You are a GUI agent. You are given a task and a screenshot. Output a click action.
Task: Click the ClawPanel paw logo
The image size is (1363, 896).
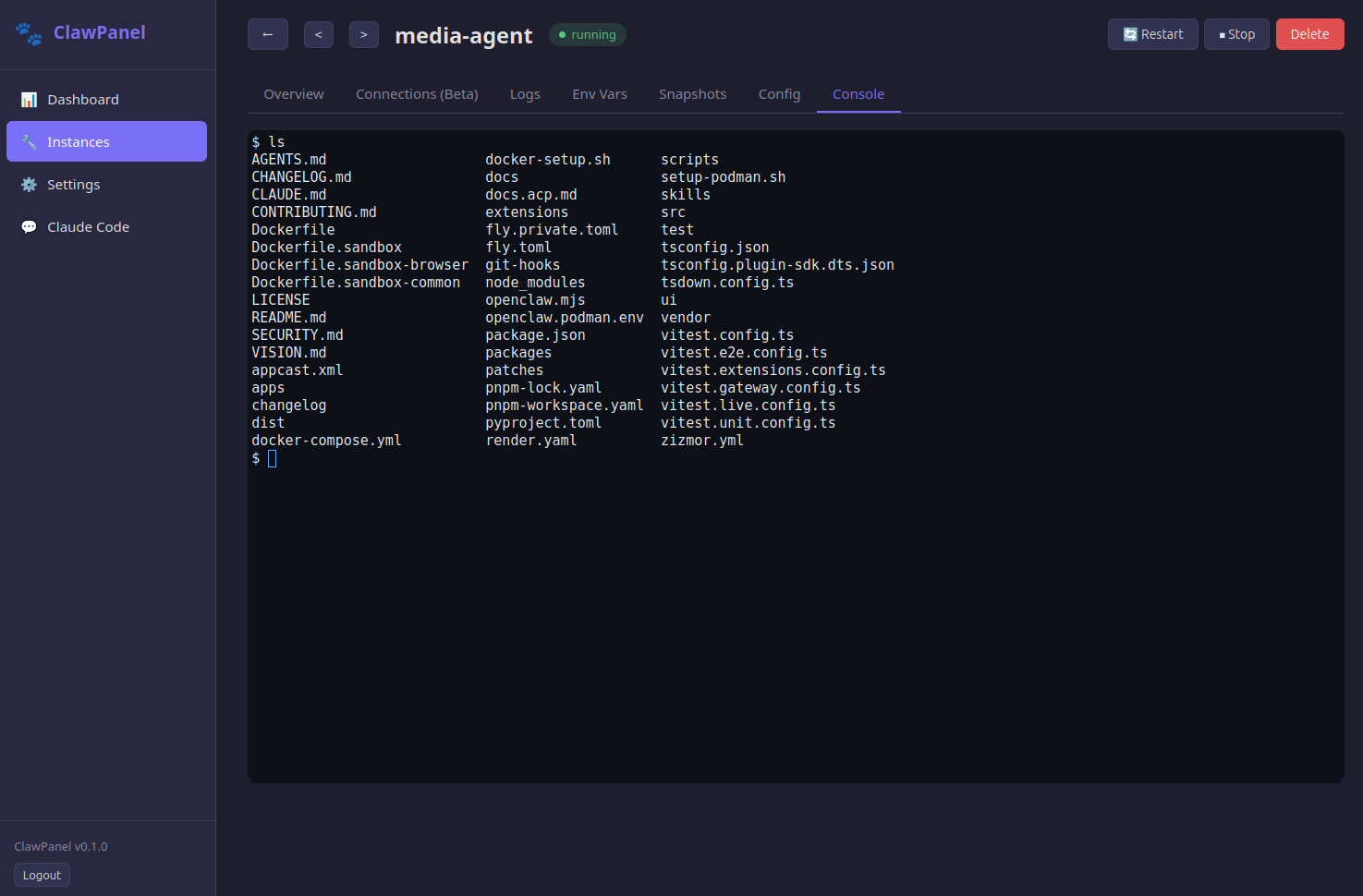click(x=28, y=33)
